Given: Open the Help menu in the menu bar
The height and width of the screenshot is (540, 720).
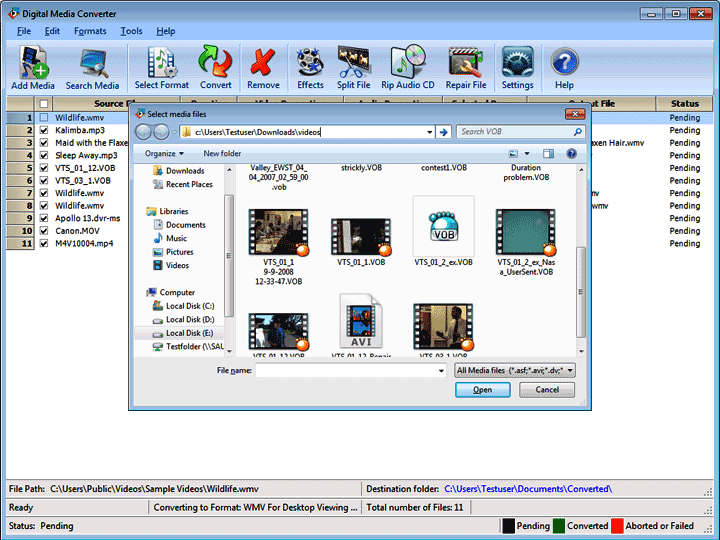Looking at the screenshot, I should (x=166, y=31).
